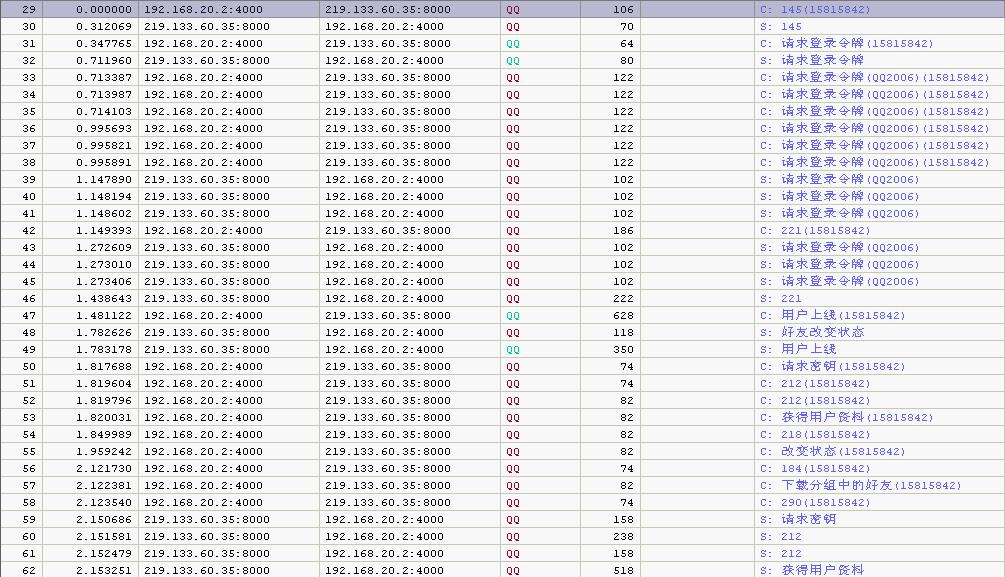This screenshot has width=1005, height=577.
Task: Select the highlighted packet row number 29
Action: point(28,9)
